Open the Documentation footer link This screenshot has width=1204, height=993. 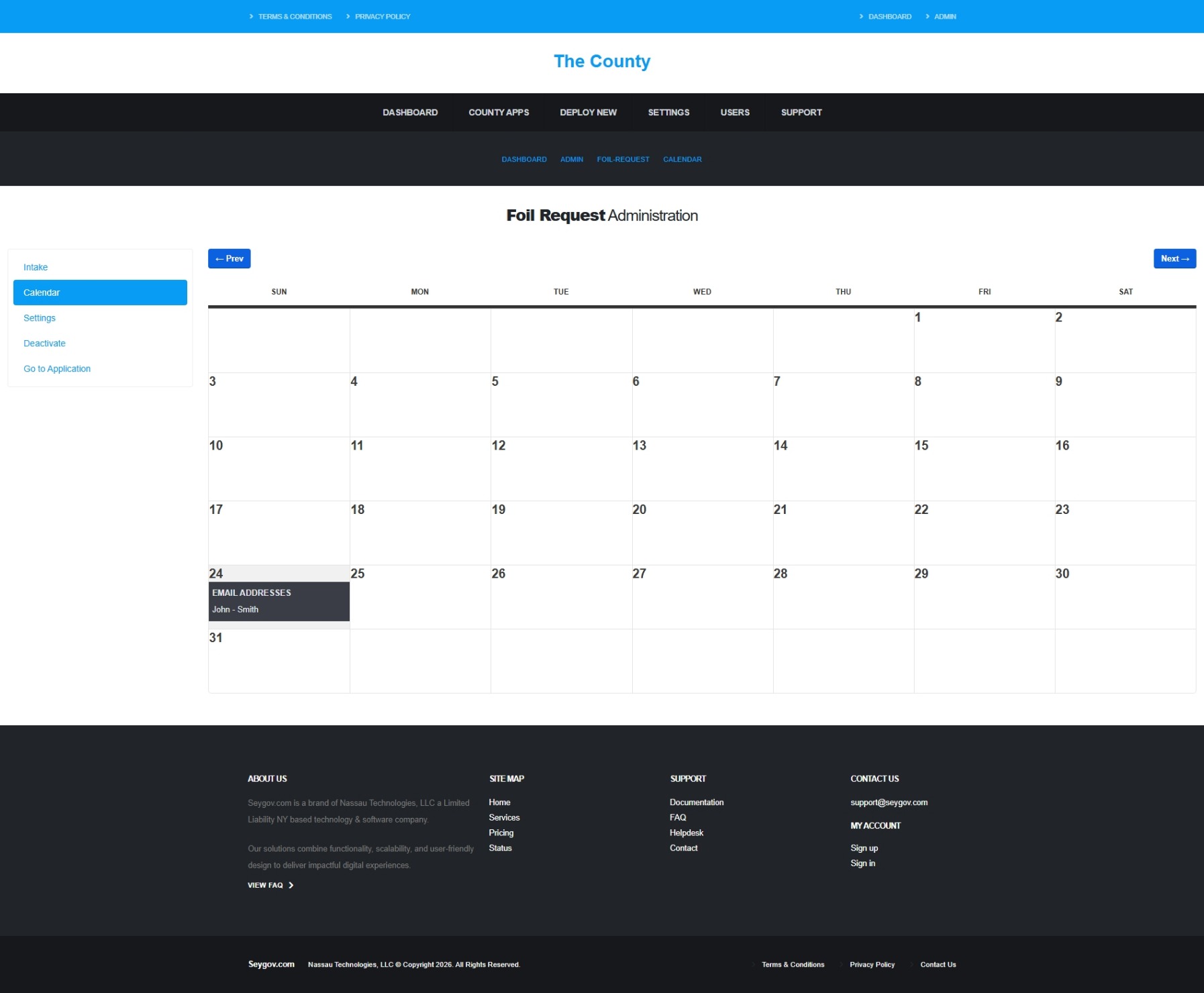(697, 802)
